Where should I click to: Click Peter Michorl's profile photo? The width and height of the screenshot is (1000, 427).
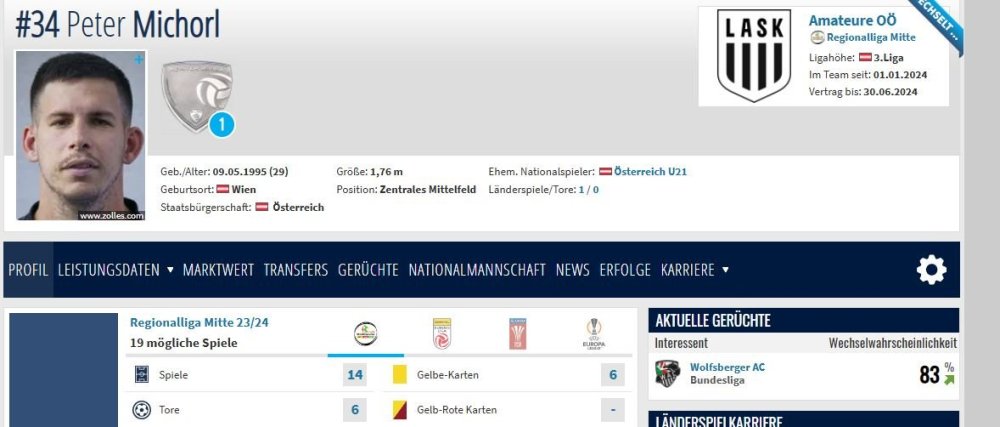point(81,135)
